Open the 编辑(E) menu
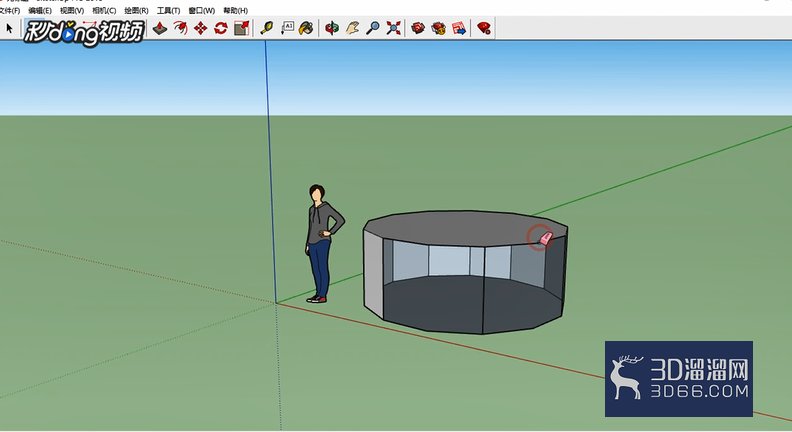This screenshot has width=792, height=432. [40, 11]
